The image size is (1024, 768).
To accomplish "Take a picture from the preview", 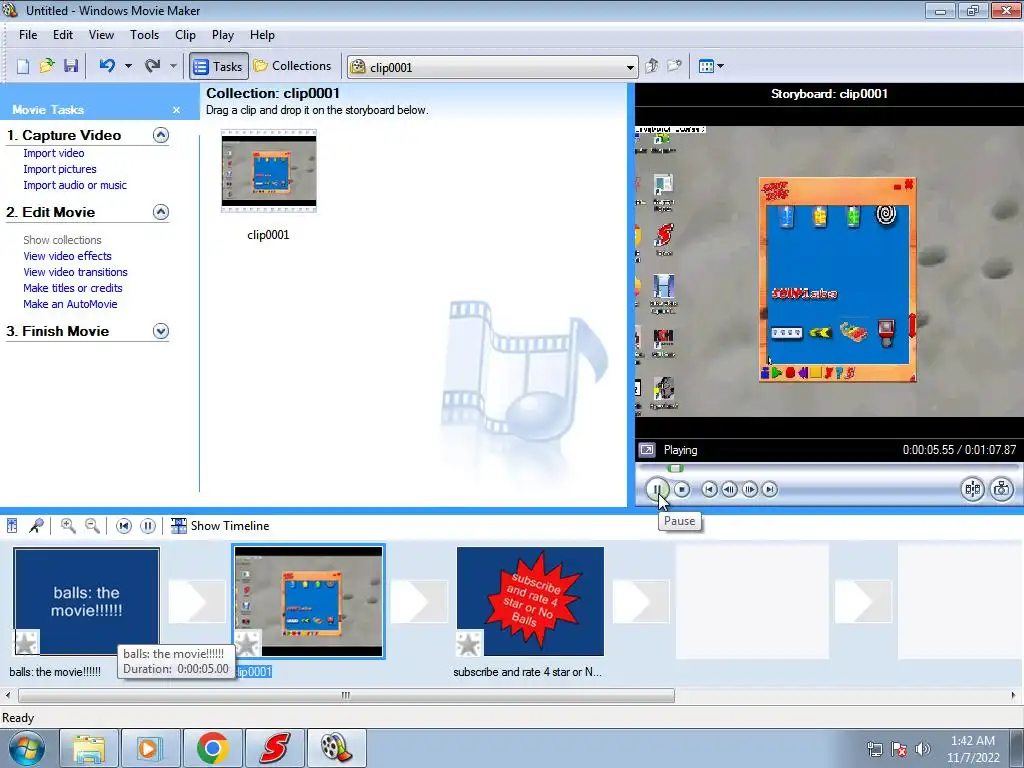I will pos(1001,489).
